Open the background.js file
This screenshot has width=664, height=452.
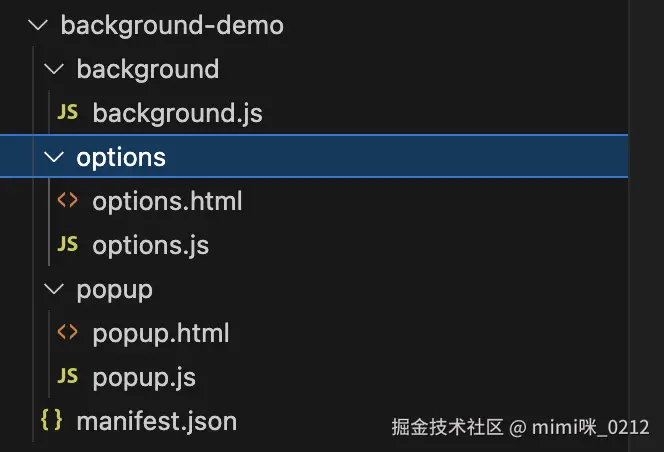tap(177, 113)
